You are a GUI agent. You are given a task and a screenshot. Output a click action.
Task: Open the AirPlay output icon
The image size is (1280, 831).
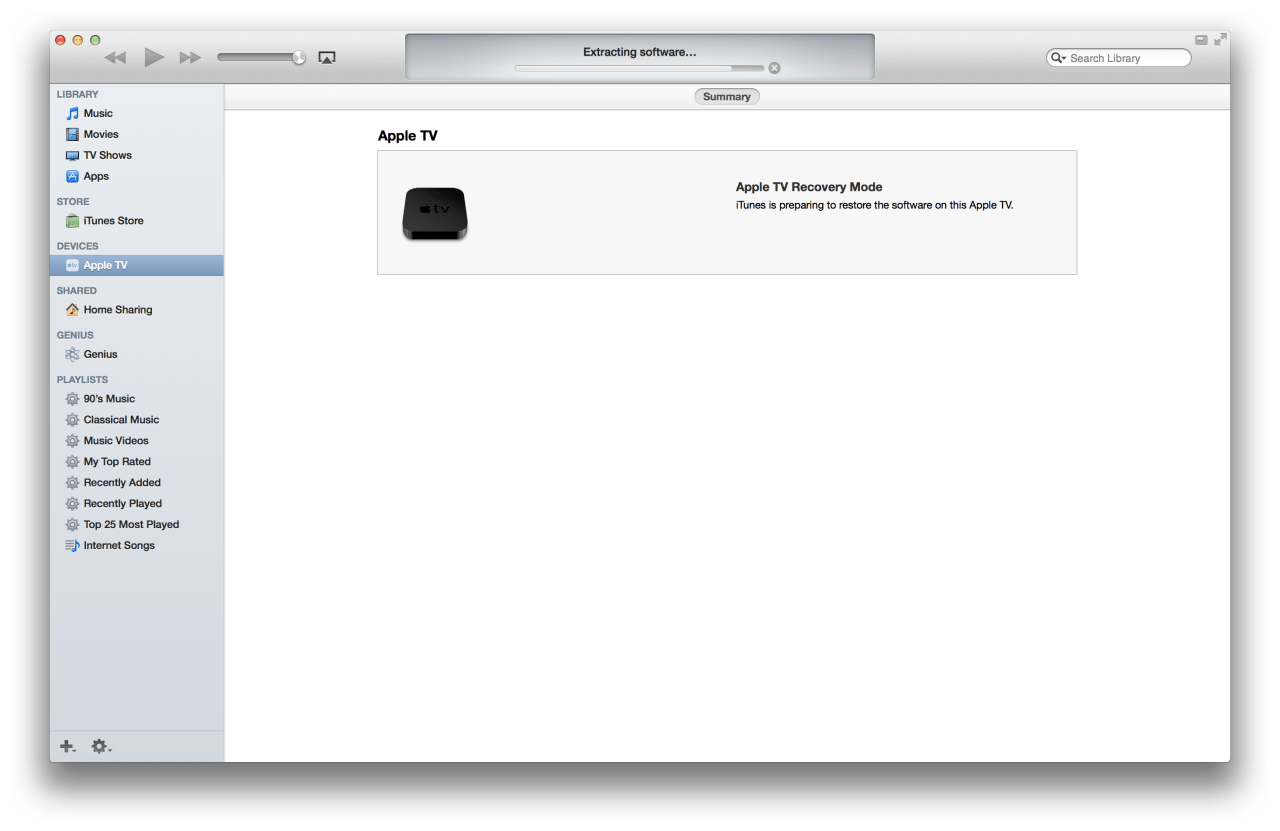(327, 58)
